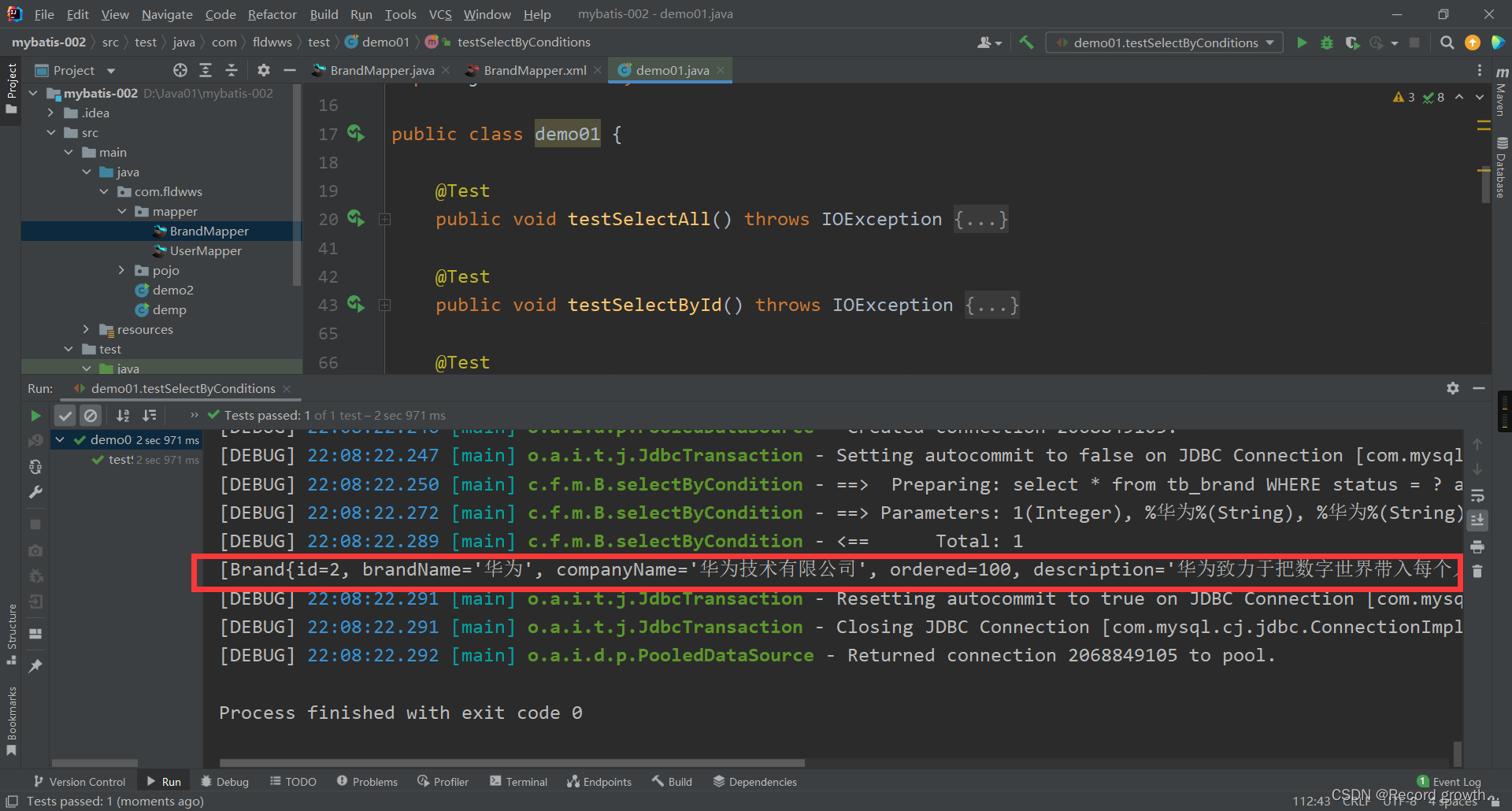Image resolution: width=1512 pixels, height=811 pixels.
Task: Collapse the mybatis-002 root folder
Action: click(33, 93)
